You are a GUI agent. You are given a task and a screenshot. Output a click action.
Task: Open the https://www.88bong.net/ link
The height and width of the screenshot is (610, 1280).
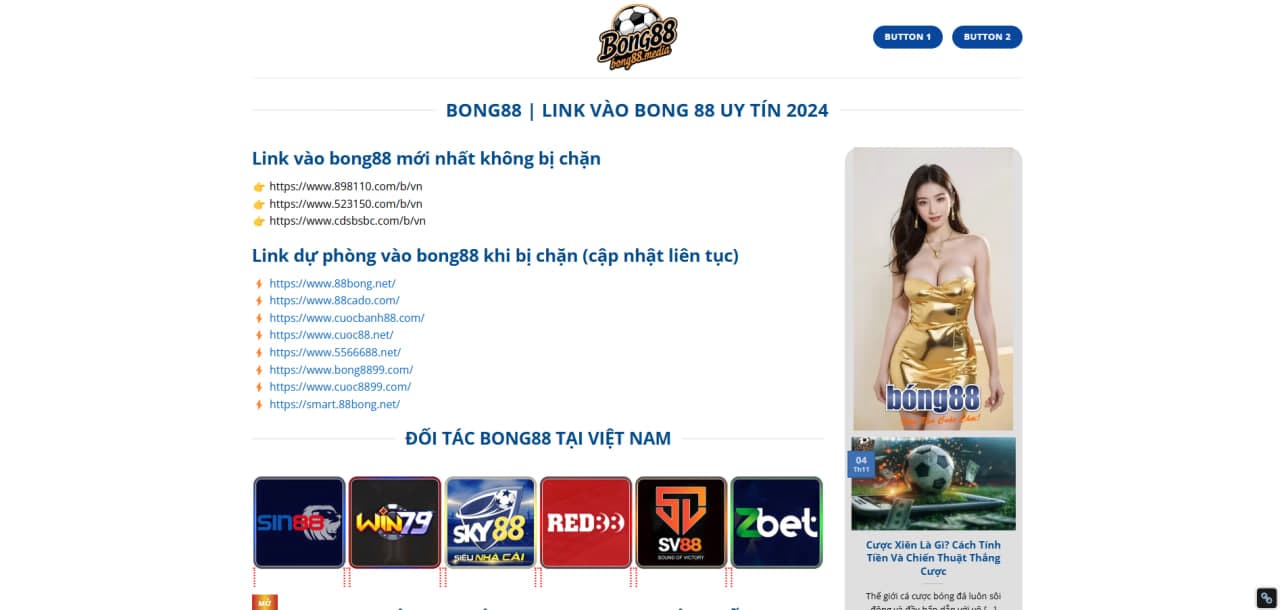coord(332,283)
